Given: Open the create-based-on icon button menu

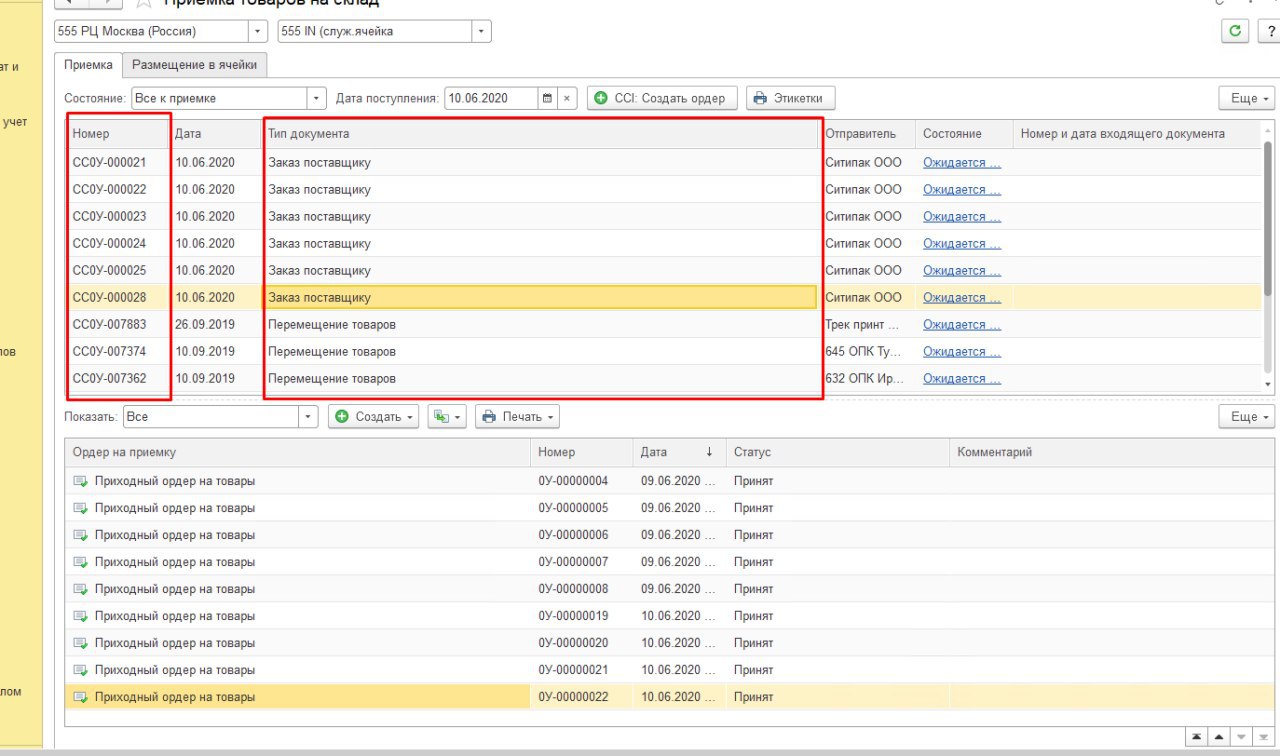Looking at the screenshot, I should click(x=447, y=417).
